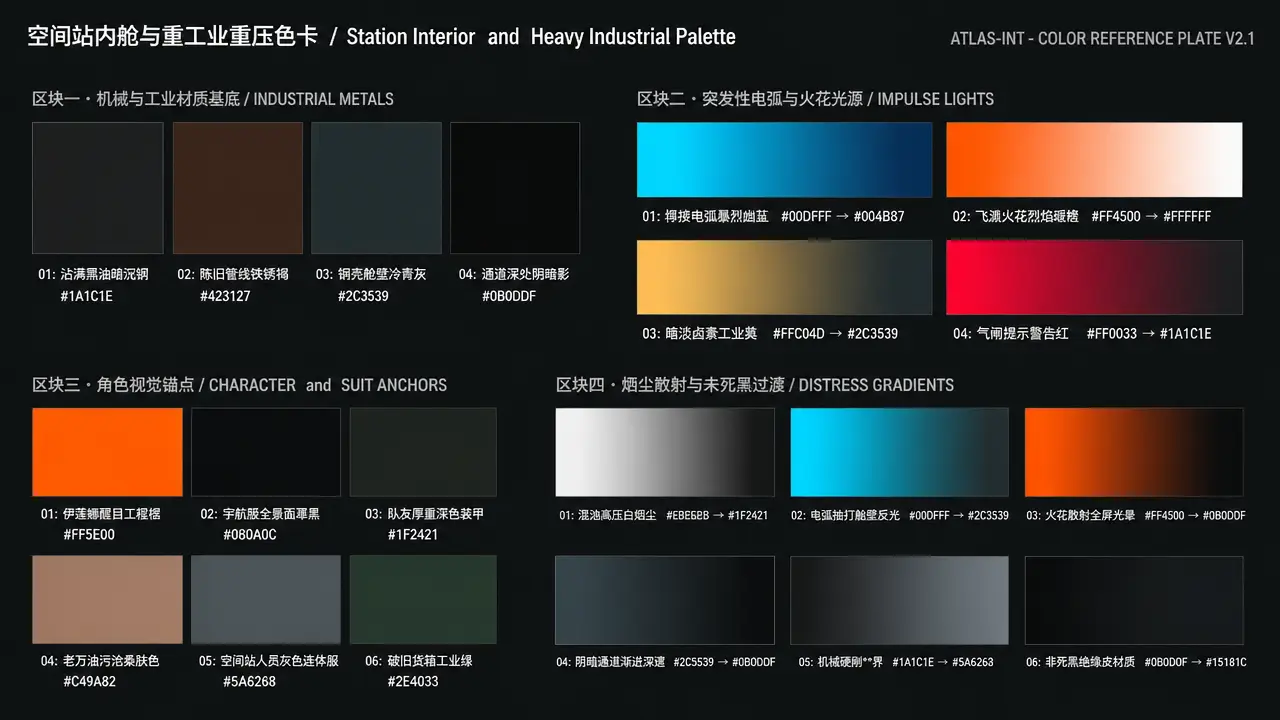The height and width of the screenshot is (720, 1280).
Task: Click the #0B0DDF deep shadow swatch
Action: coord(515,188)
